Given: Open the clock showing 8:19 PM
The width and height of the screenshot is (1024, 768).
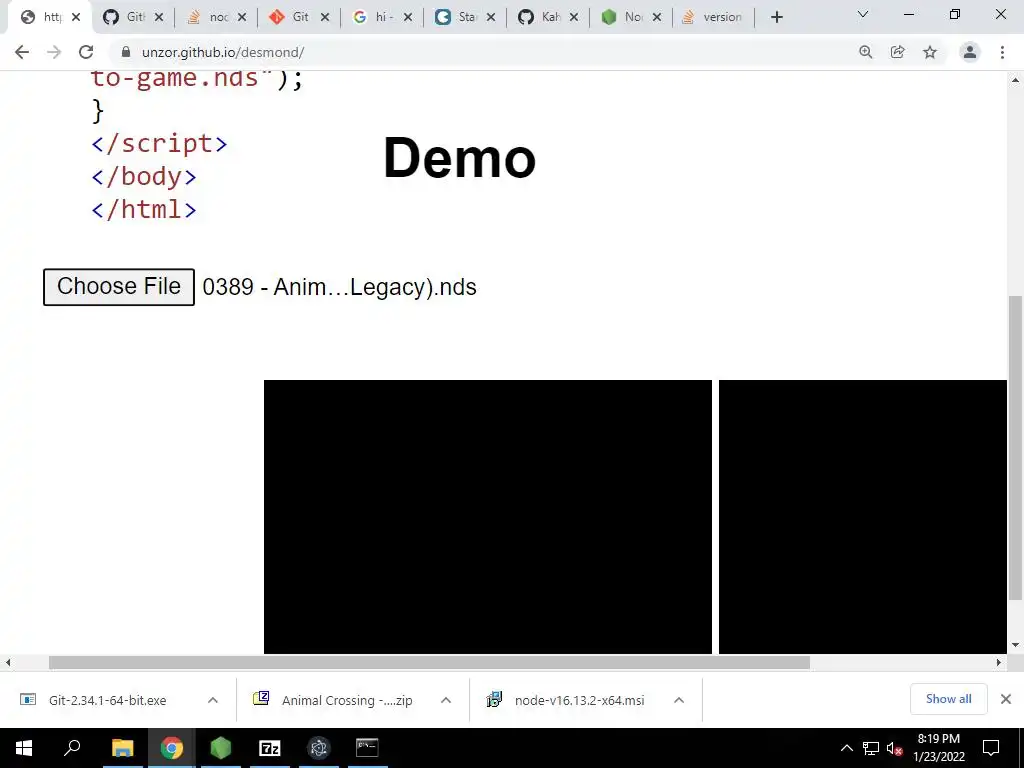Looking at the screenshot, I should click(x=939, y=748).
